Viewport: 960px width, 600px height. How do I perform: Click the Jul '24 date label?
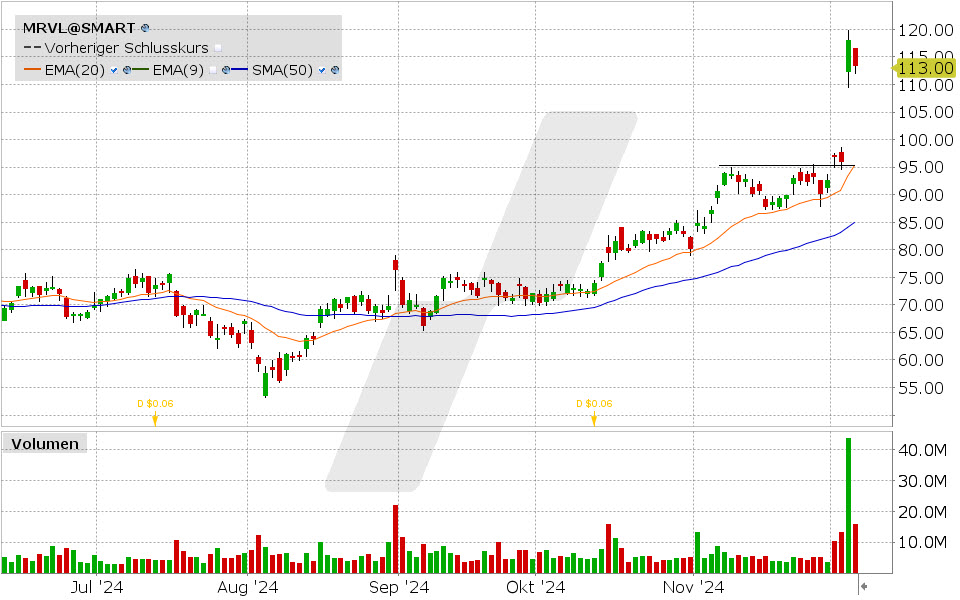tap(97, 587)
